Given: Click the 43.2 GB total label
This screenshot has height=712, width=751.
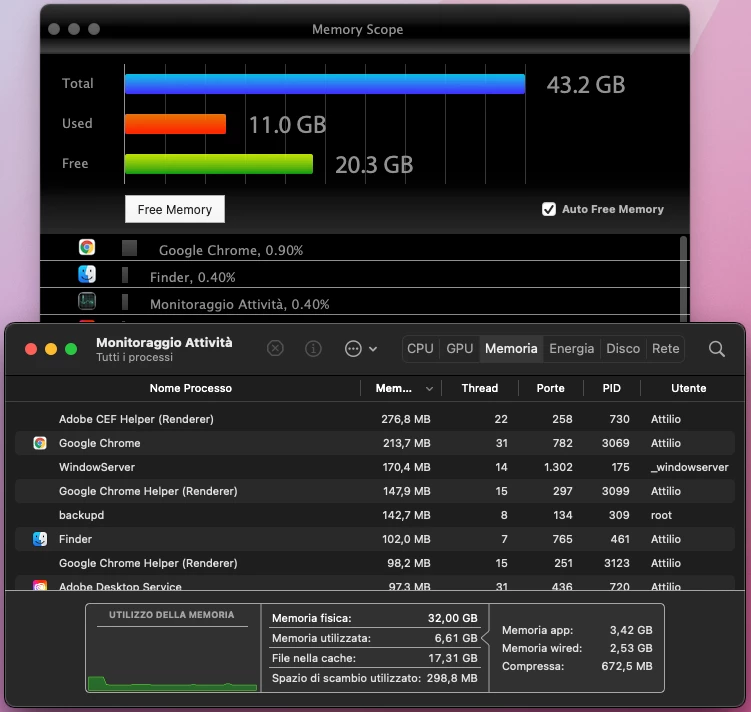Looking at the screenshot, I should [x=586, y=85].
